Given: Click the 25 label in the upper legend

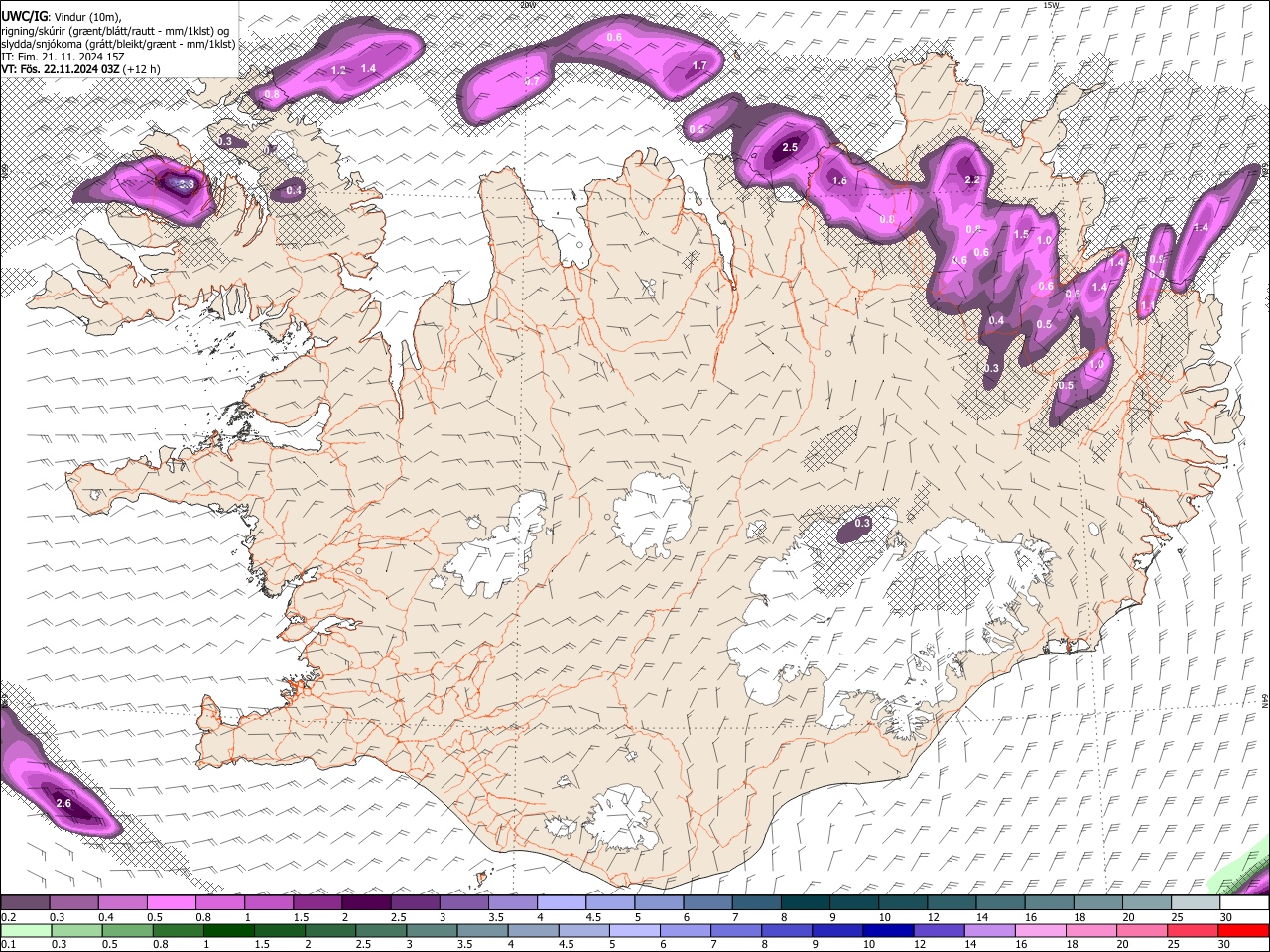Looking at the screenshot, I should pyautogui.click(x=1177, y=917).
